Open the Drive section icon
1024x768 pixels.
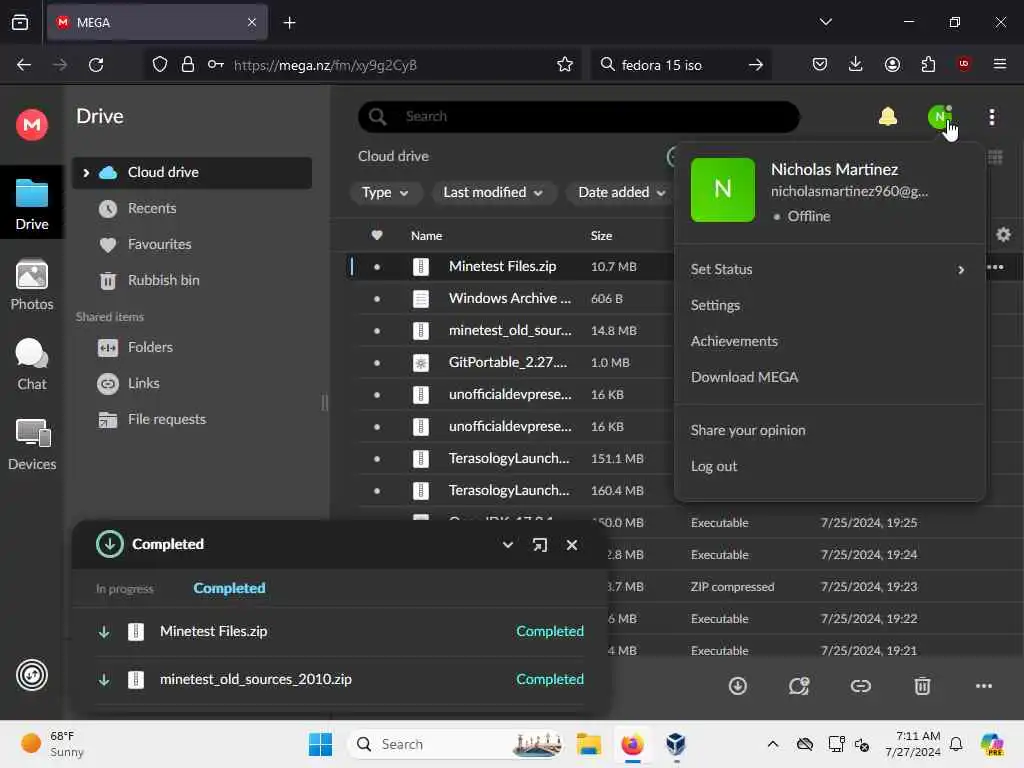(31, 203)
